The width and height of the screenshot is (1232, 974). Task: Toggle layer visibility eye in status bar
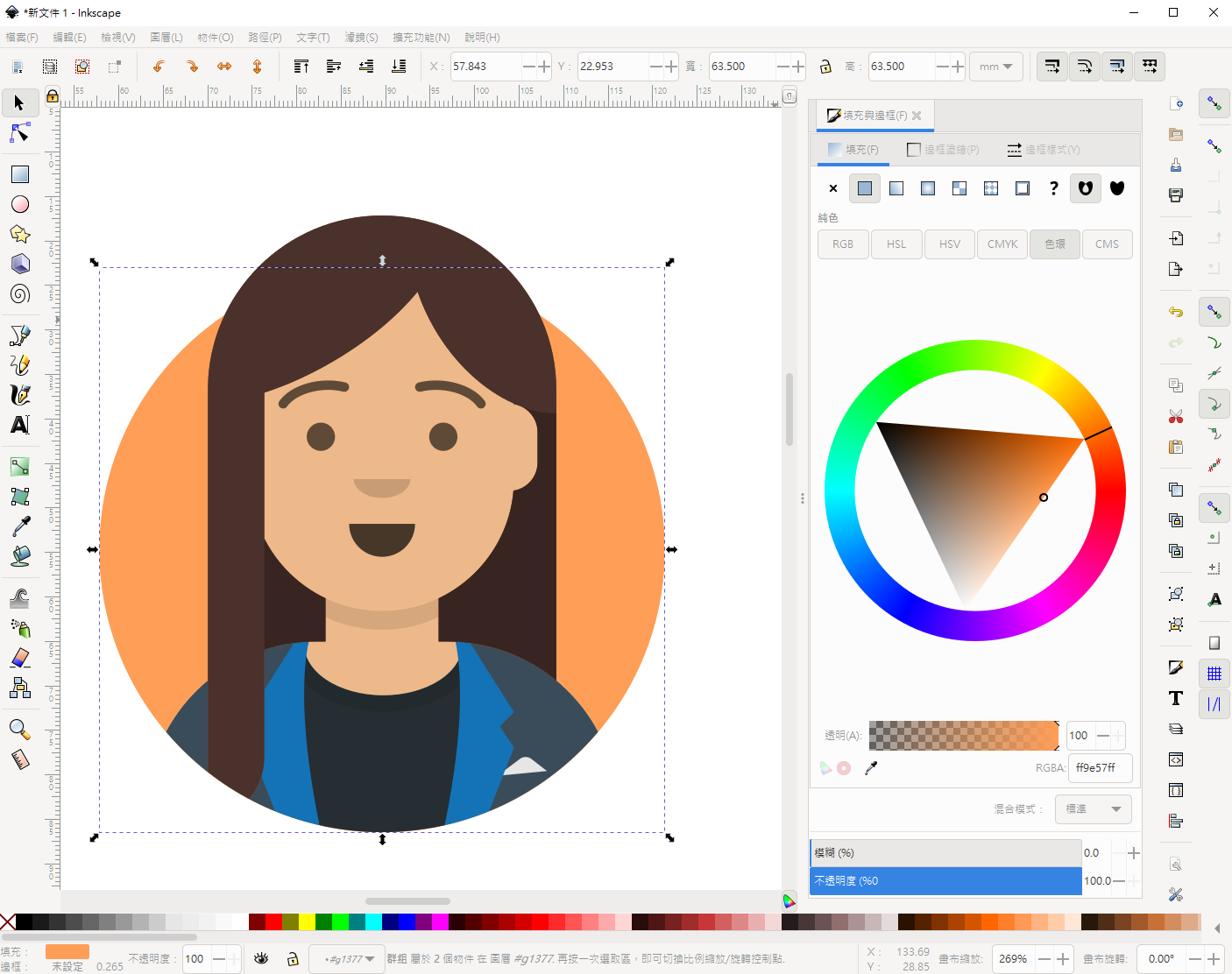click(261, 959)
